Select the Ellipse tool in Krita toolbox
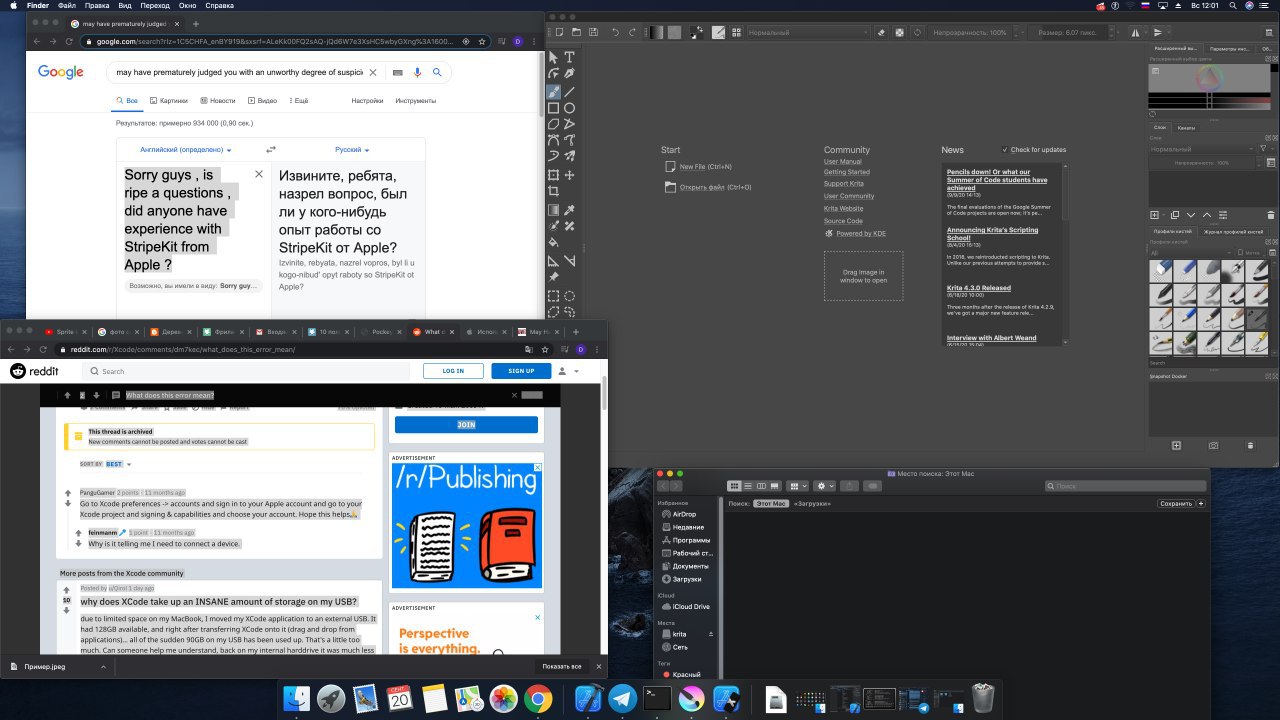Screen dimensions: 1280x720 570,108
